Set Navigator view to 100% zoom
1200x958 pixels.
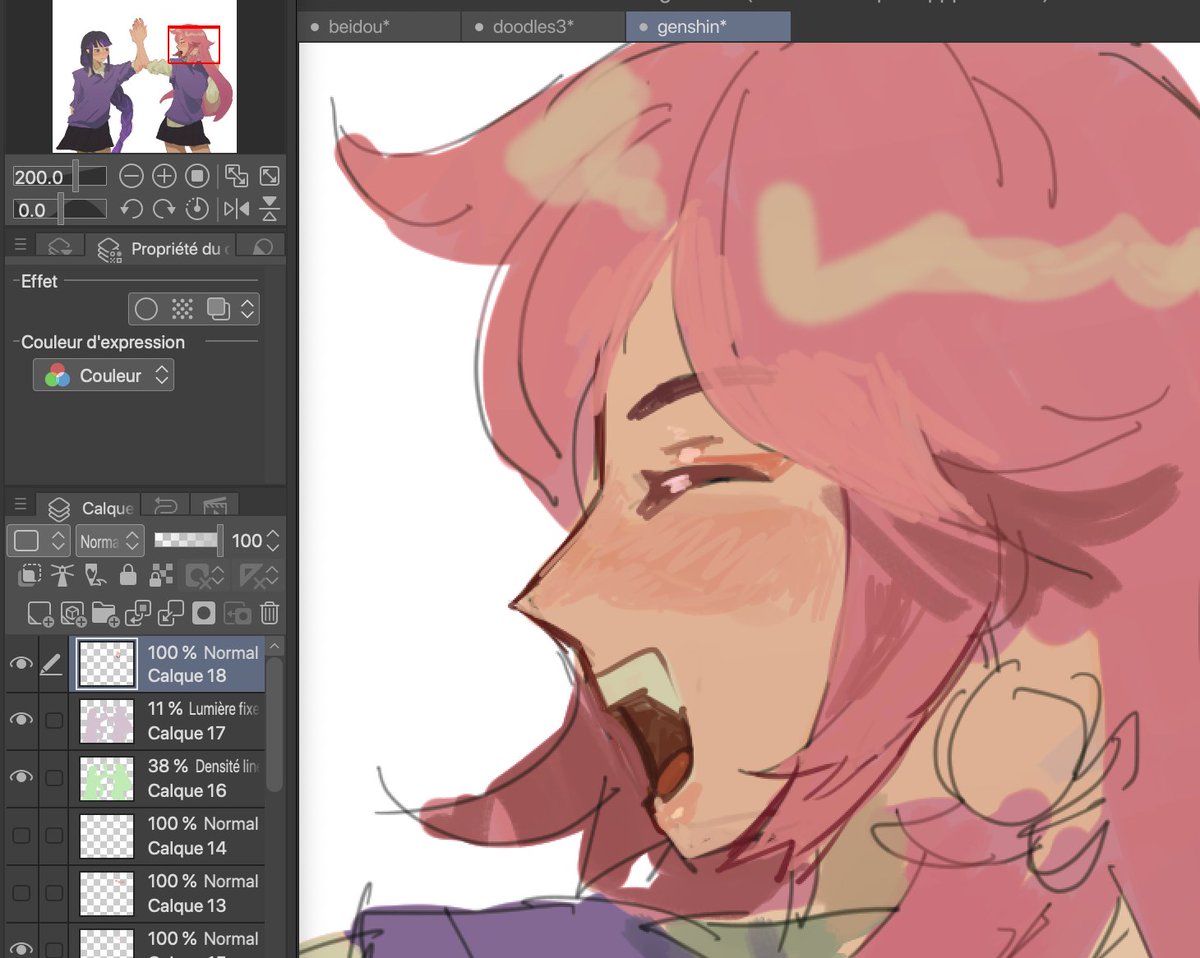(197, 177)
